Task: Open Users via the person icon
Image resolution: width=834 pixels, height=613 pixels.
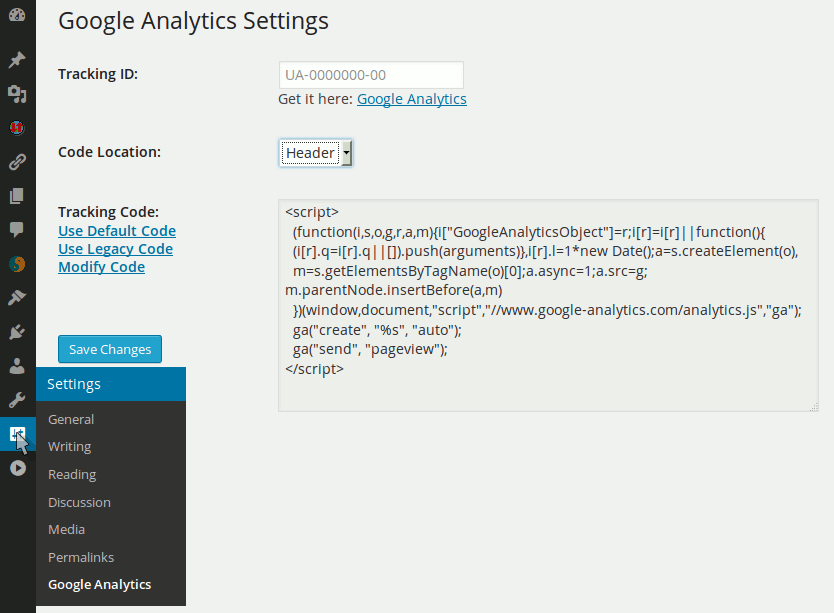Action: tap(17, 366)
